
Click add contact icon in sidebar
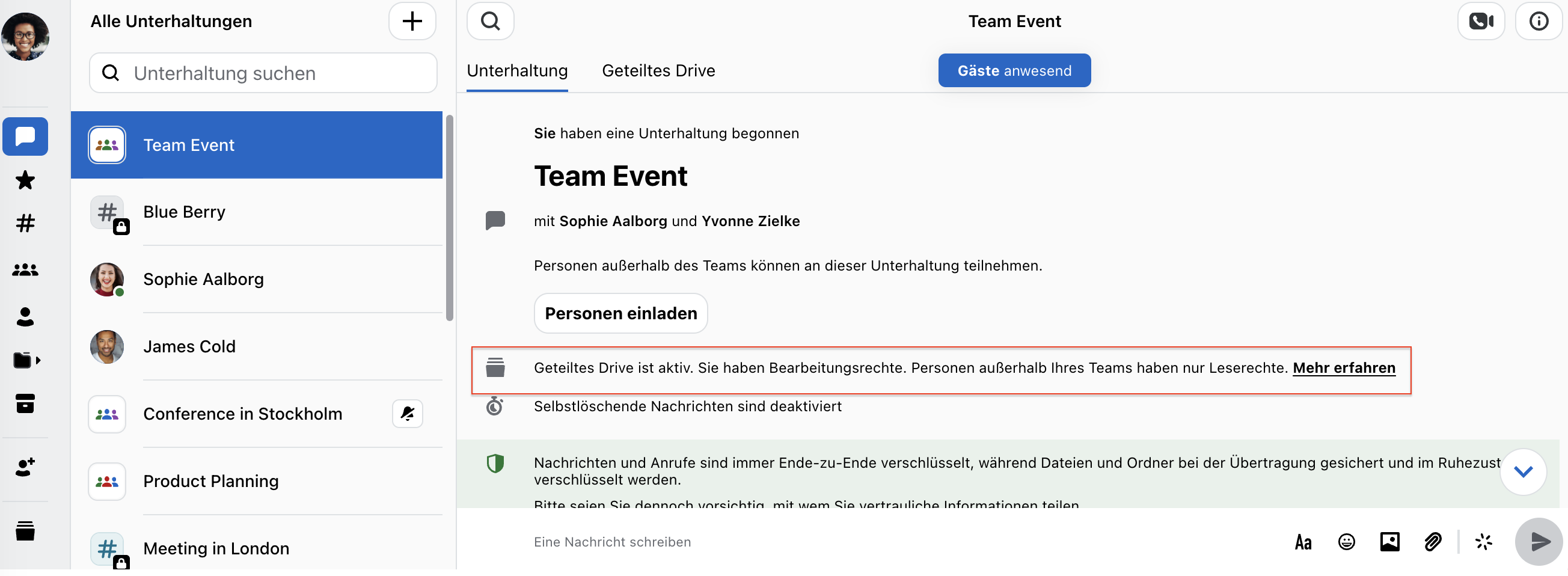click(x=25, y=468)
